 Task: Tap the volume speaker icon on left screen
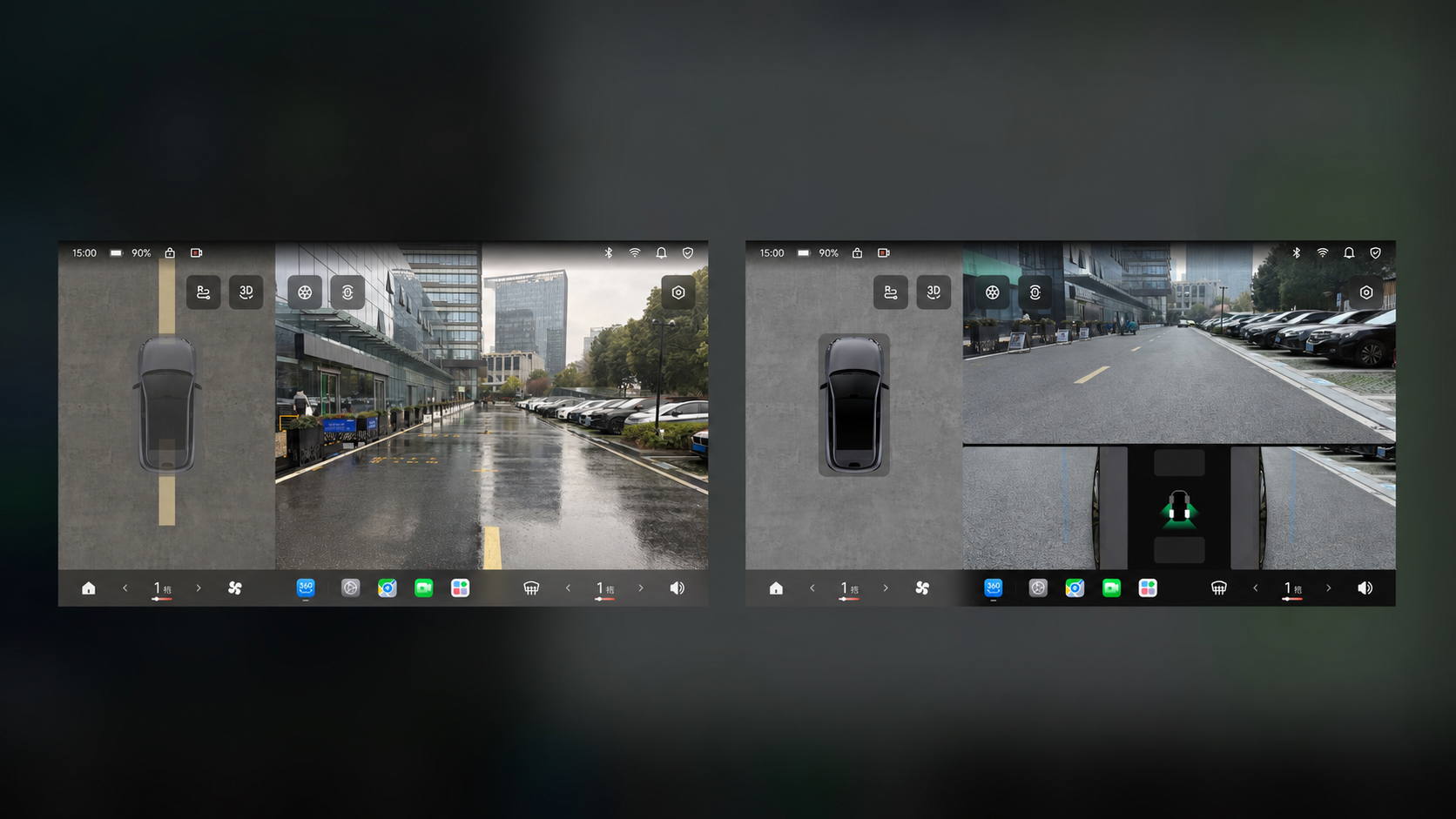pos(677,588)
